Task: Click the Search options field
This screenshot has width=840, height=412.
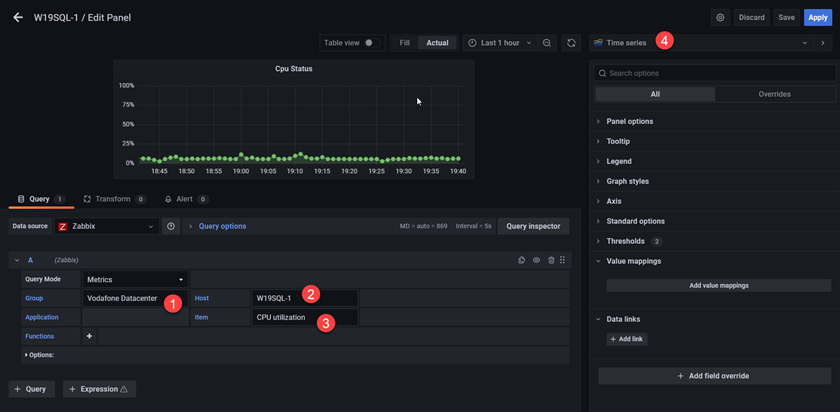Action: coord(715,73)
